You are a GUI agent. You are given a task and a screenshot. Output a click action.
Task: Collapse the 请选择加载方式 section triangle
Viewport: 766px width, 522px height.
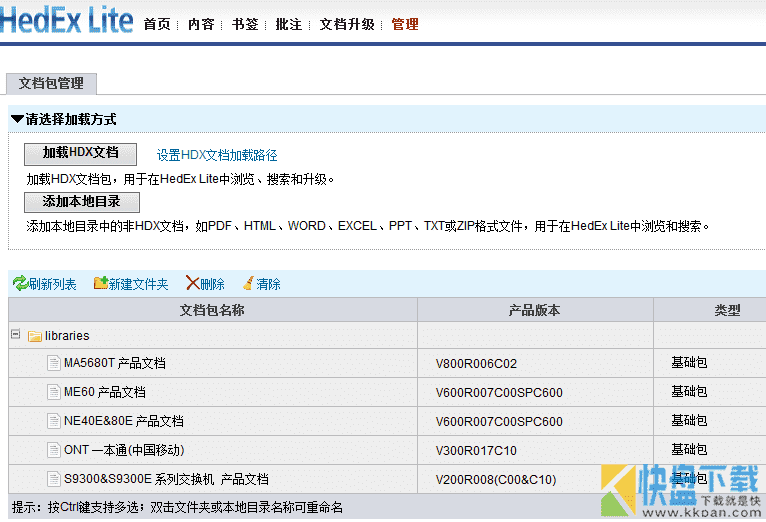coord(17,119)
